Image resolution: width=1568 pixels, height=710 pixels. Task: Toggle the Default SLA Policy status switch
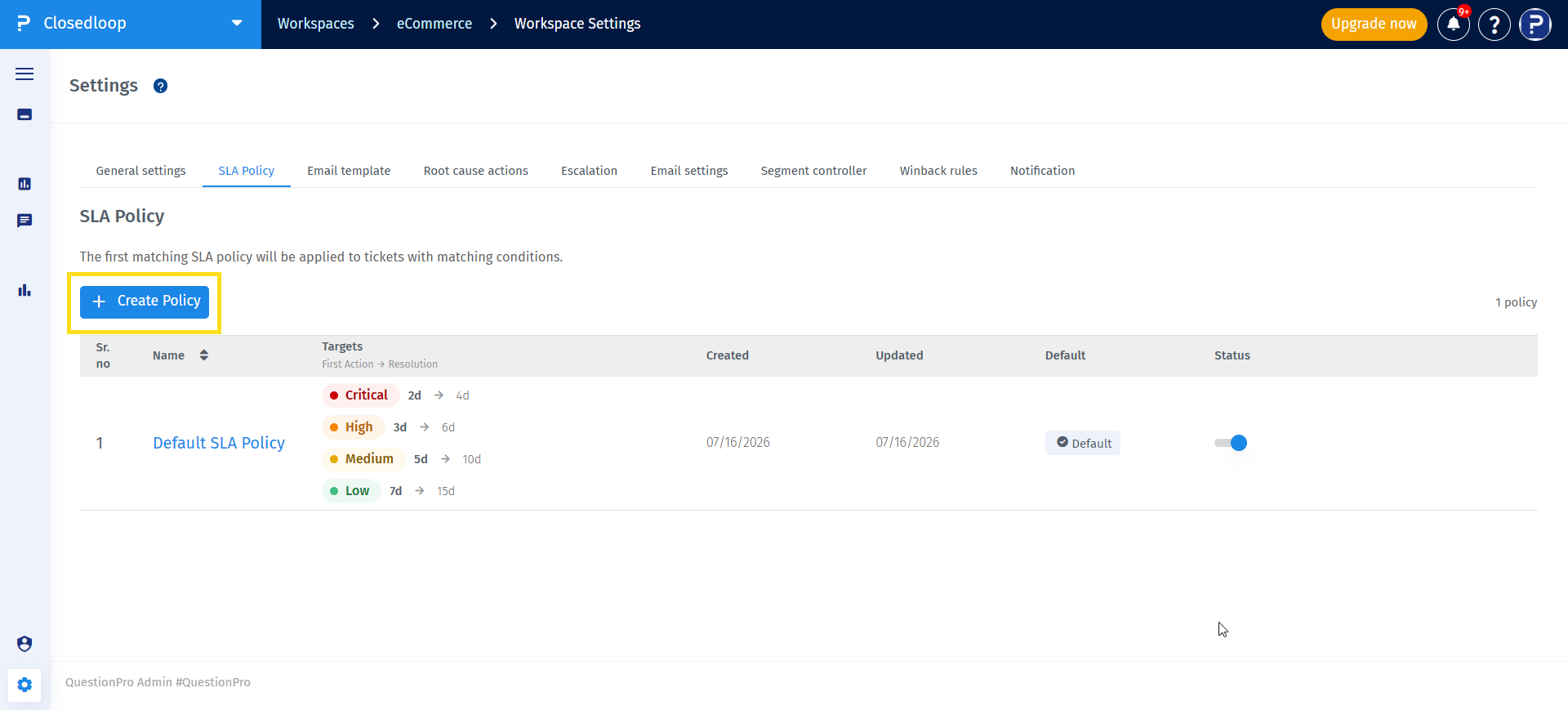pyautogui.click(x=1231, y=443)
